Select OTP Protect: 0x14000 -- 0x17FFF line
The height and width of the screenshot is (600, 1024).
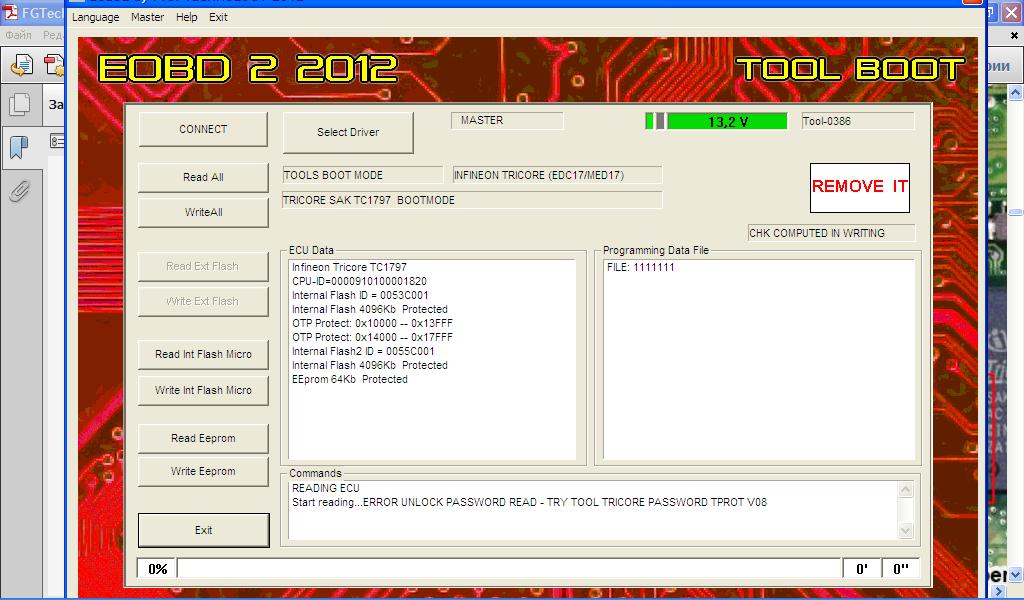coord(372,338)
